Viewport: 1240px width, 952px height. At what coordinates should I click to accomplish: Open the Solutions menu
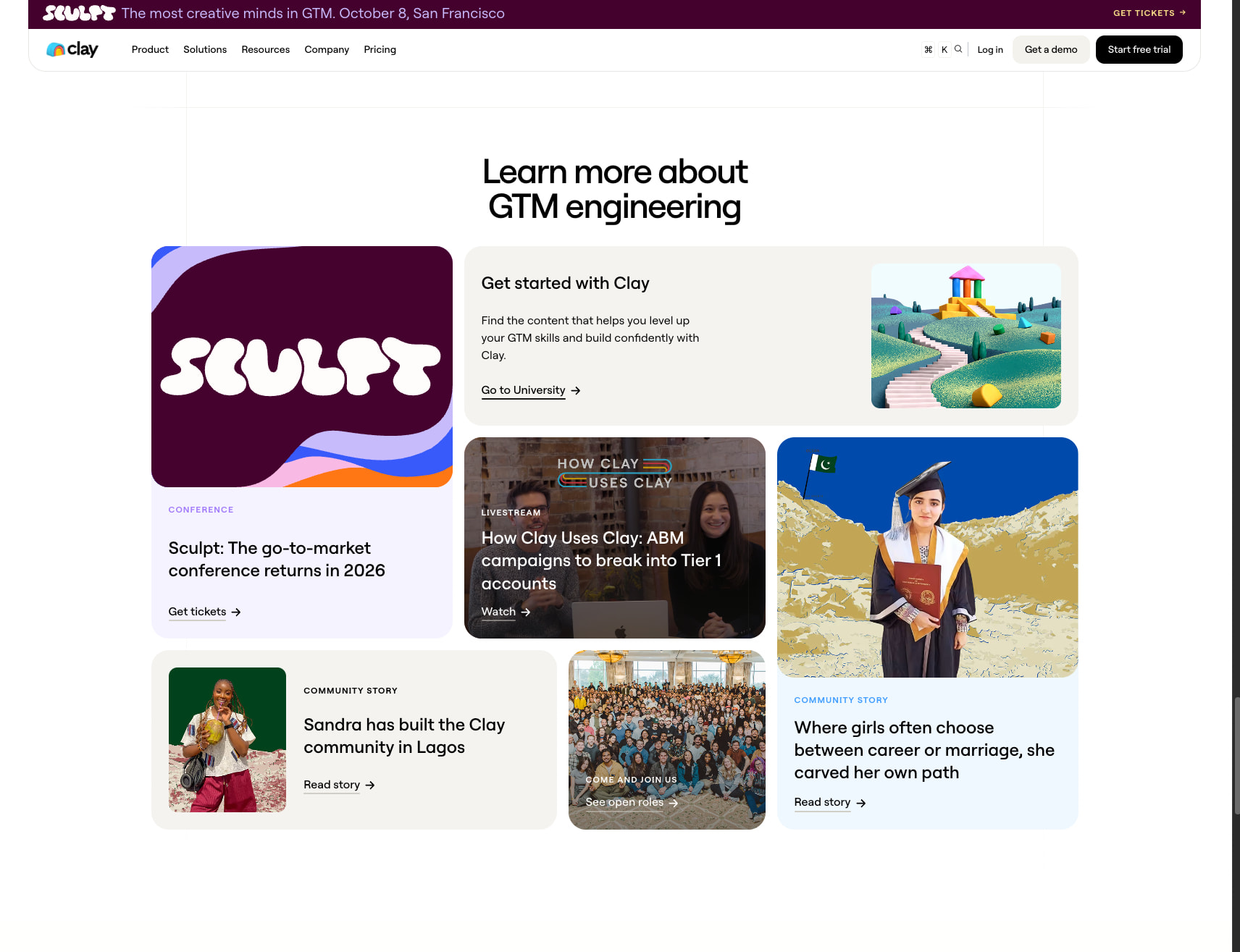pyautogui.click(x=205, y=49)
